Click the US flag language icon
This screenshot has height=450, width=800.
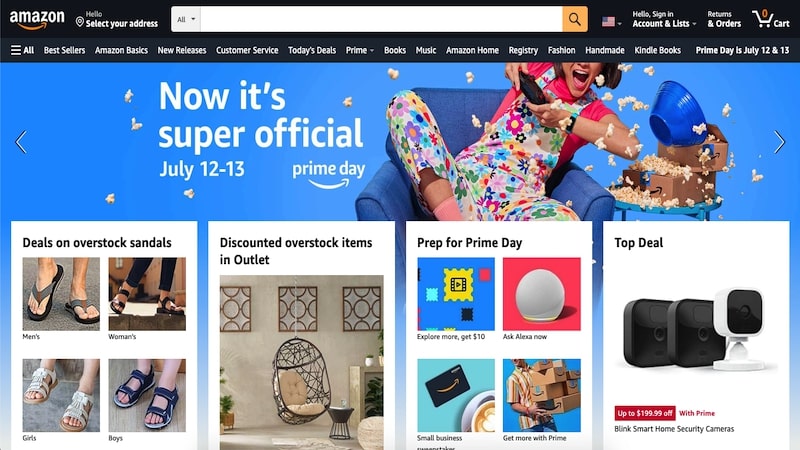pos(608,22)
